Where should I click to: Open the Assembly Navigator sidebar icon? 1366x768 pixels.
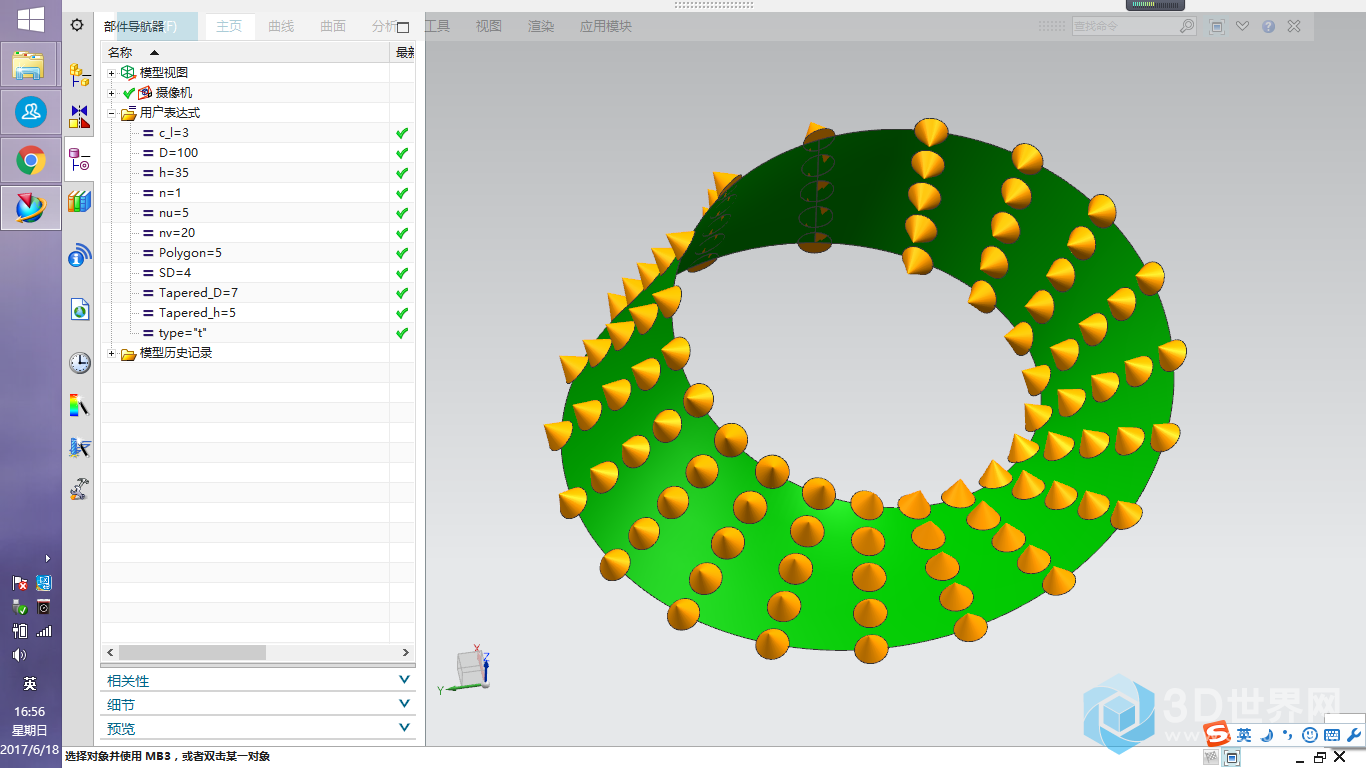(79, 74)
